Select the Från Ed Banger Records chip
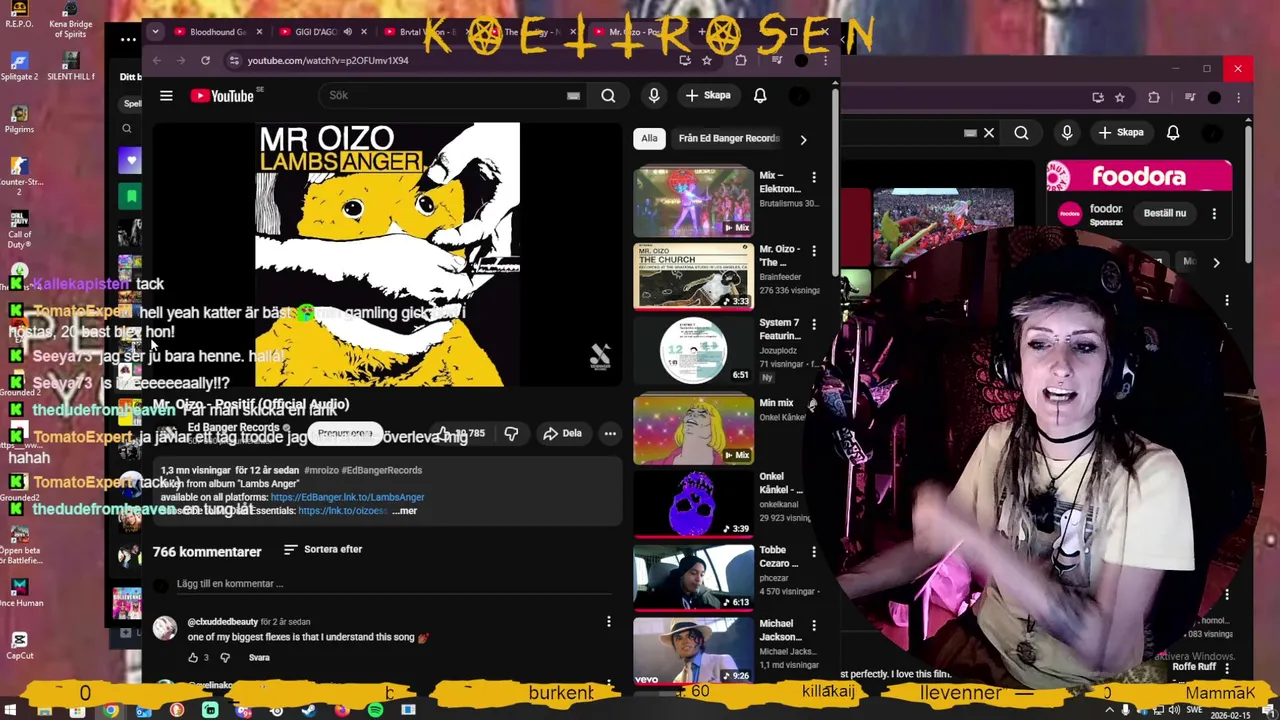 (x=729, y=138)
